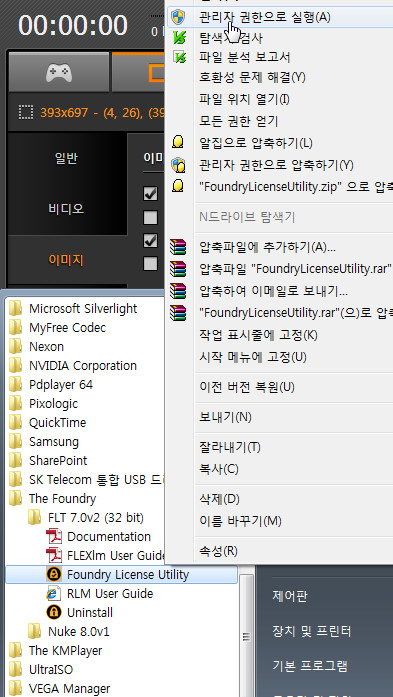Open the SharePoint folder
This screenshot has height=697, width=393.
coord(58,461)
